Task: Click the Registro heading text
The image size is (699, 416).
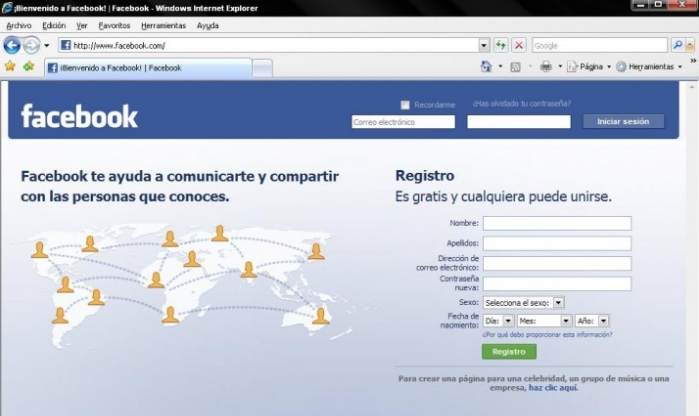Action: 425,176
